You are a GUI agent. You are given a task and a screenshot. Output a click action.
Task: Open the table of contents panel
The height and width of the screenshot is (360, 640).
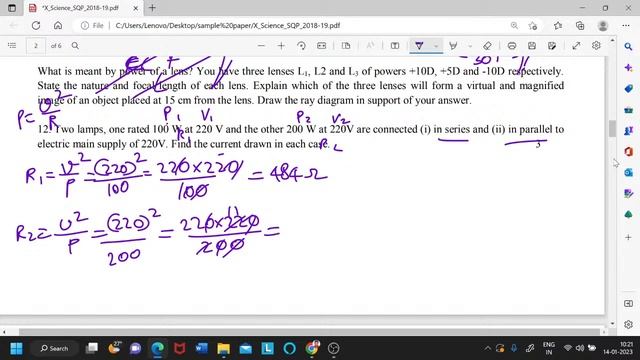[x=12, y=46]
